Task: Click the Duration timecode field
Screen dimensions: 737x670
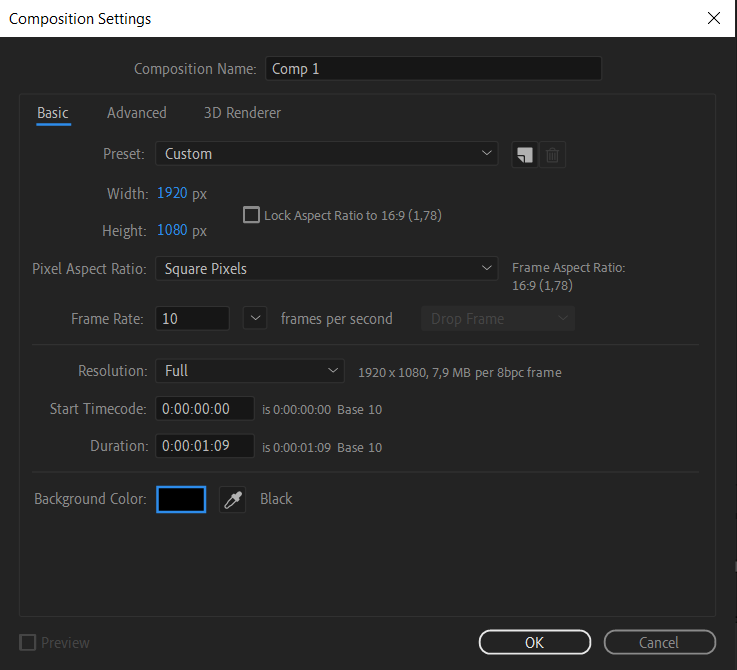Action: [x=205, y=447]
